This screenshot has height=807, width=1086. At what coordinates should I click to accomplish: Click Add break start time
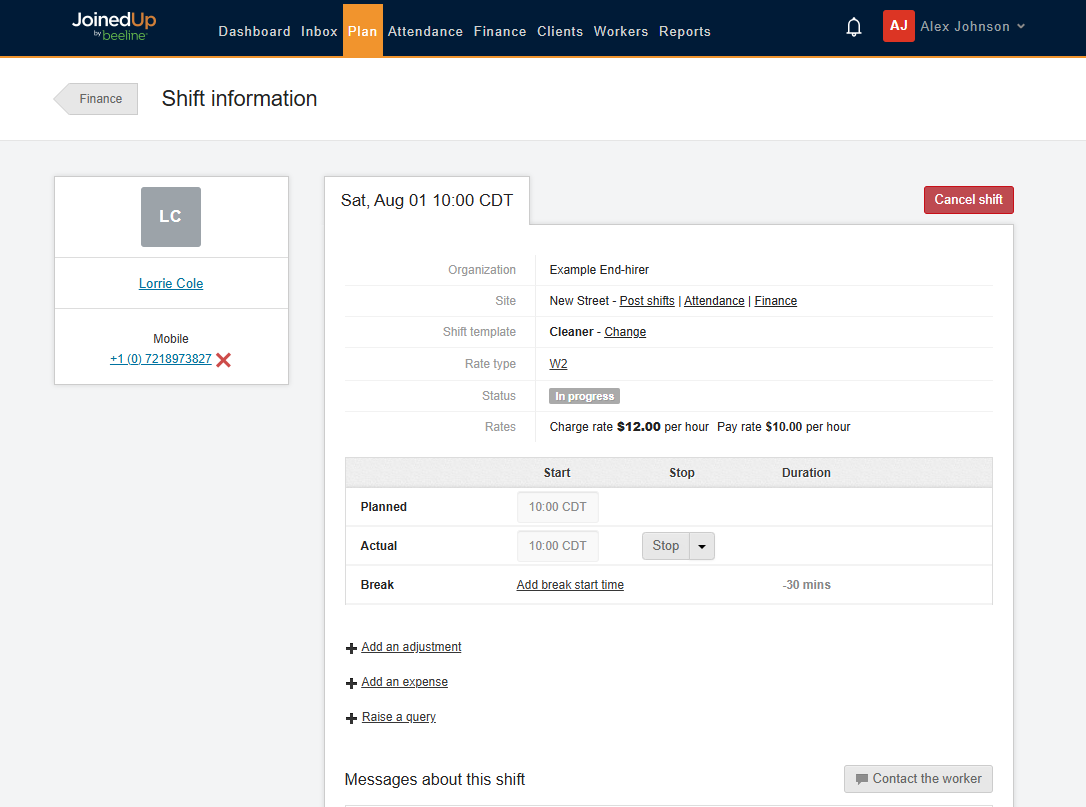click(x=570, y=585)
